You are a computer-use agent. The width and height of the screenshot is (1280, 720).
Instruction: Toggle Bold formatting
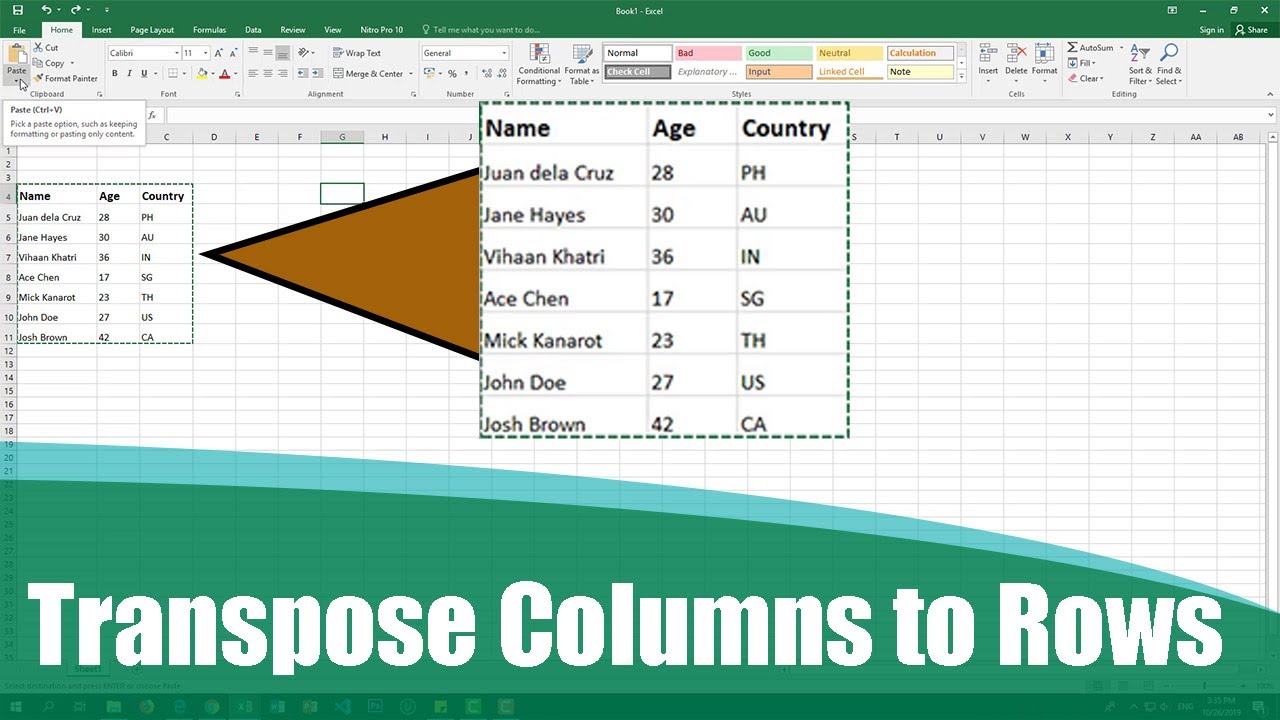(115, 73)
